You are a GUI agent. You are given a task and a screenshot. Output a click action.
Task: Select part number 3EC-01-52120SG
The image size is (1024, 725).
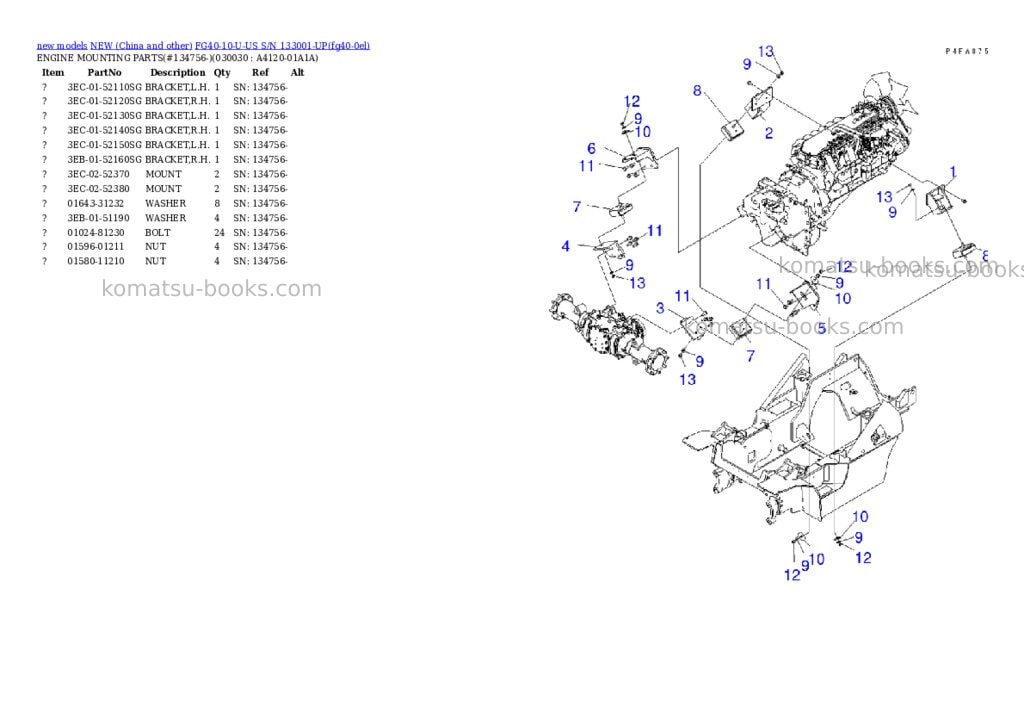[104, 101]
